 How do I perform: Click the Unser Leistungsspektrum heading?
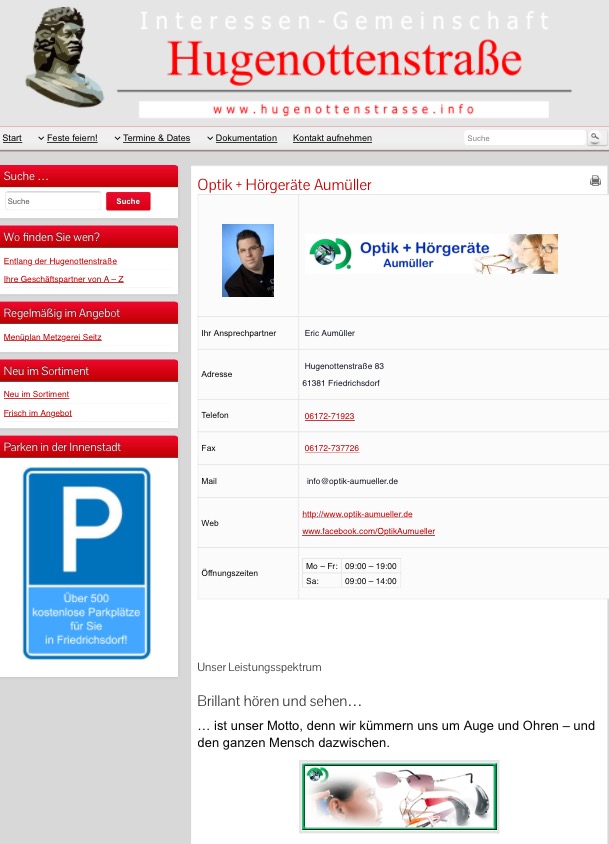point(259,667)
